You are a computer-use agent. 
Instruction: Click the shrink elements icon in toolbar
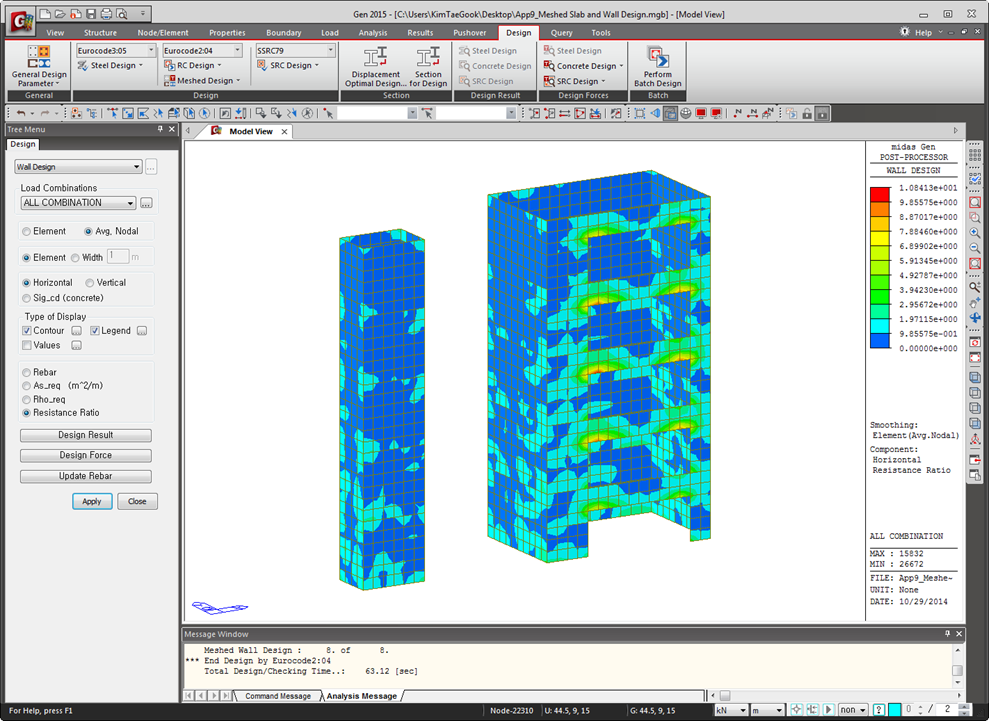pos(640,114)
